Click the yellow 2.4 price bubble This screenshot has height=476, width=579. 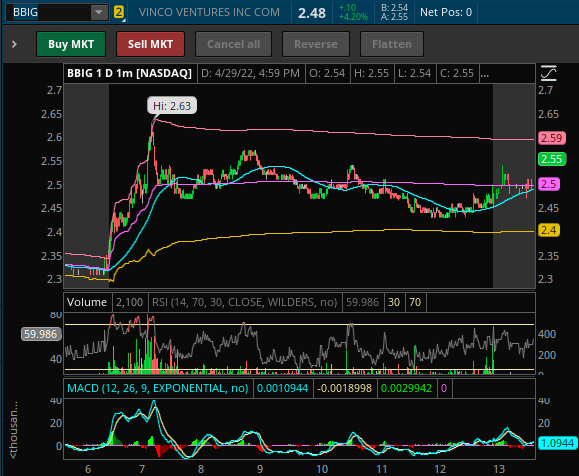point(549,230)
